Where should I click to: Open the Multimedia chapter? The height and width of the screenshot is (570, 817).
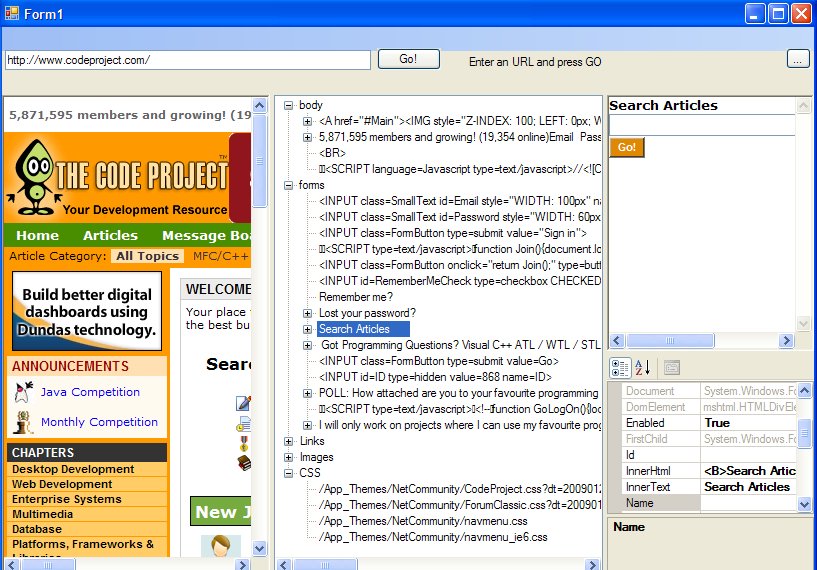click(42, 514)
